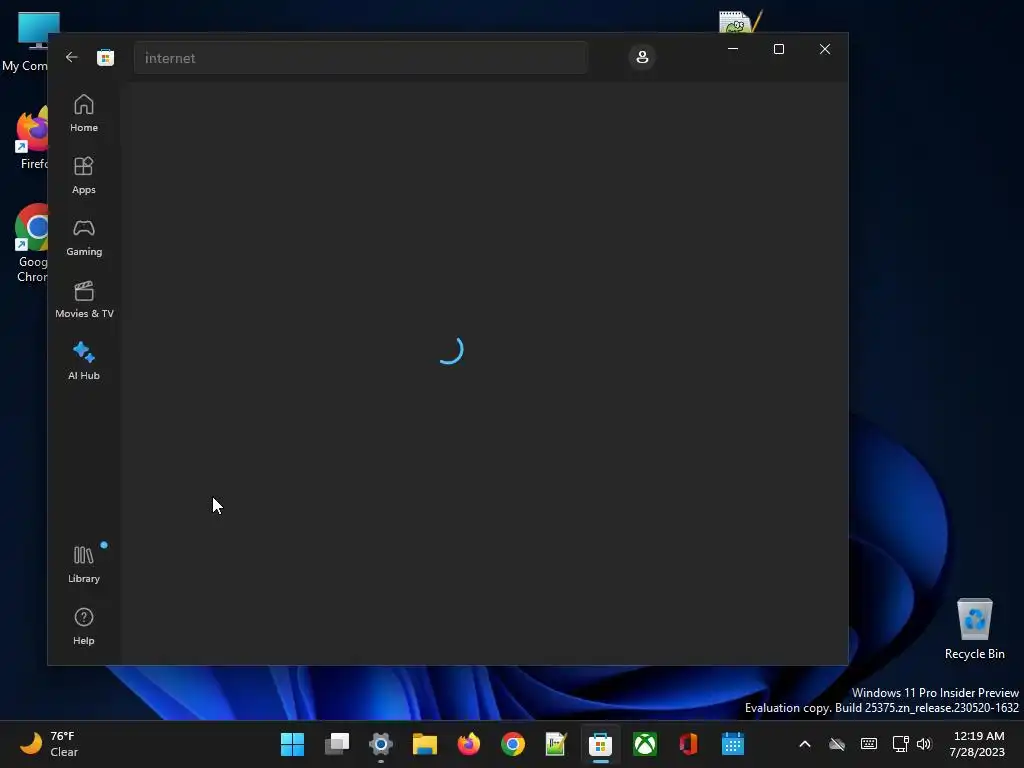
Task: Go back with the Store back arrow
Action: click(x=72, y=57)
